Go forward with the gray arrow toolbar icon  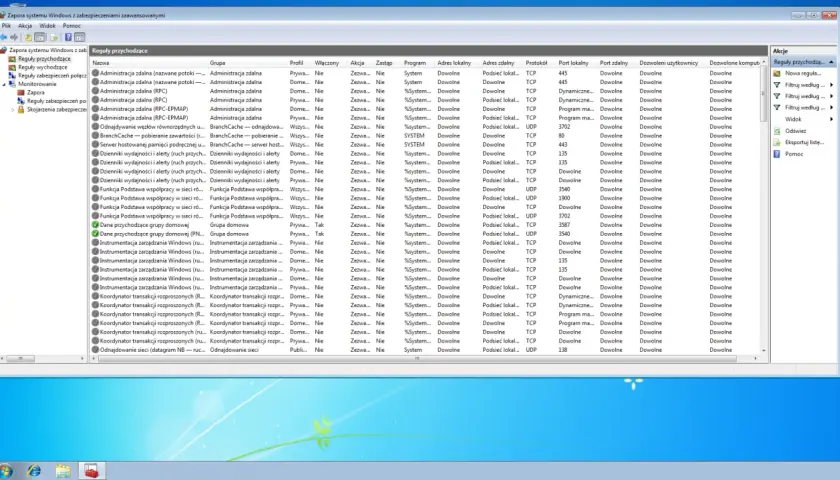coord(14,37)
